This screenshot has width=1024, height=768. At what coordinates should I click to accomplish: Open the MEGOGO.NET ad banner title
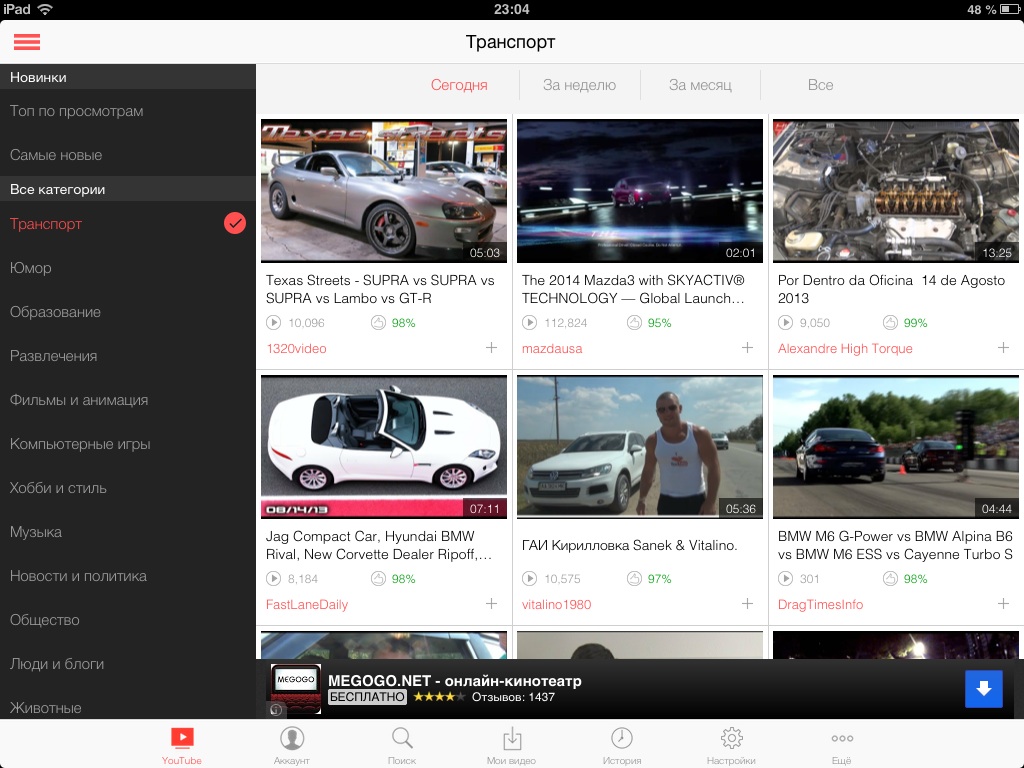[455, 680]
